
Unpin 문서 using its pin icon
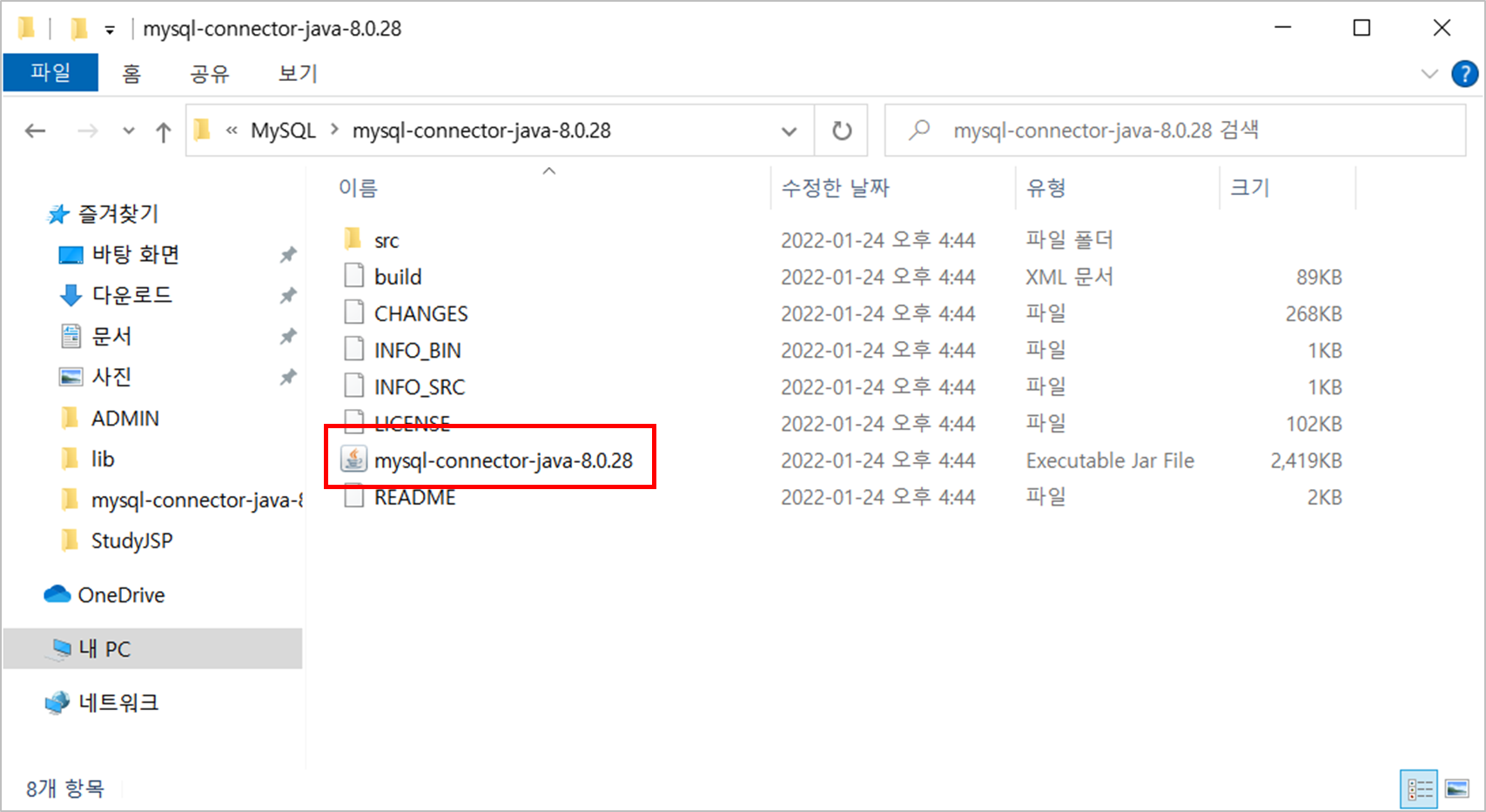click(x=287, y=336)
